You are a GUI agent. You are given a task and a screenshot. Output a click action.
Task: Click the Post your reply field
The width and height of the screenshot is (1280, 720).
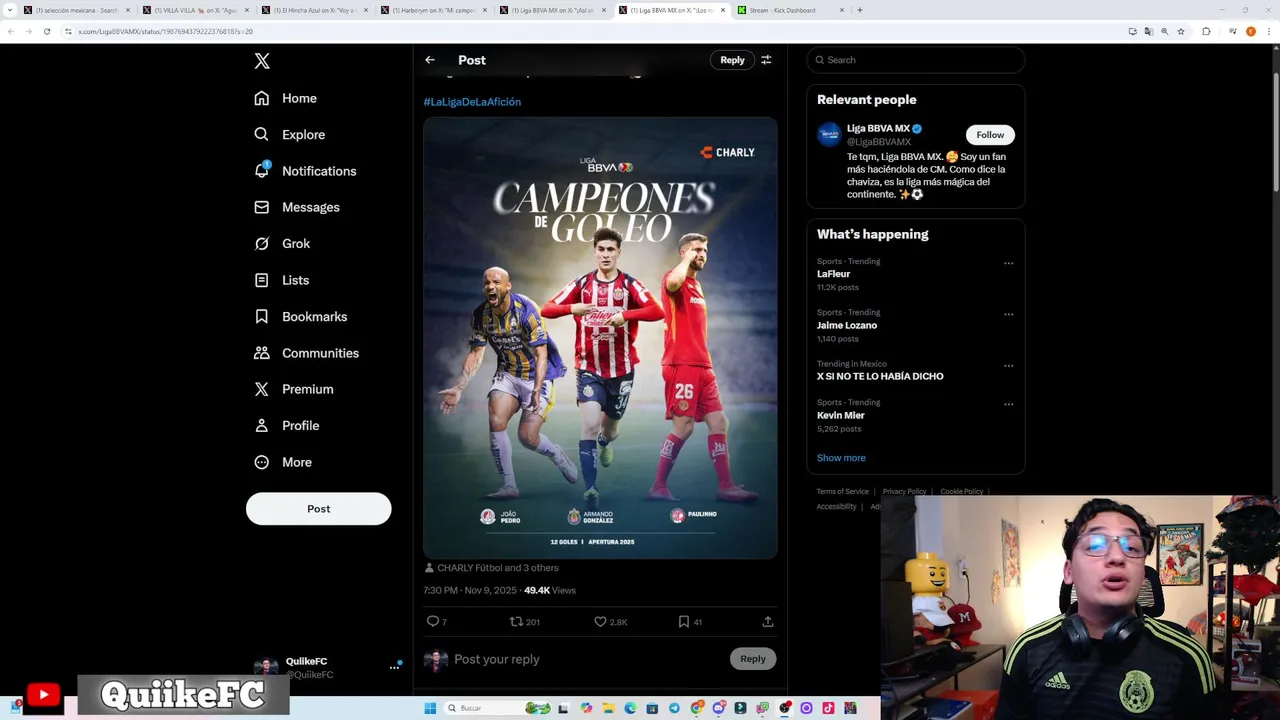(x=587, y=659)
